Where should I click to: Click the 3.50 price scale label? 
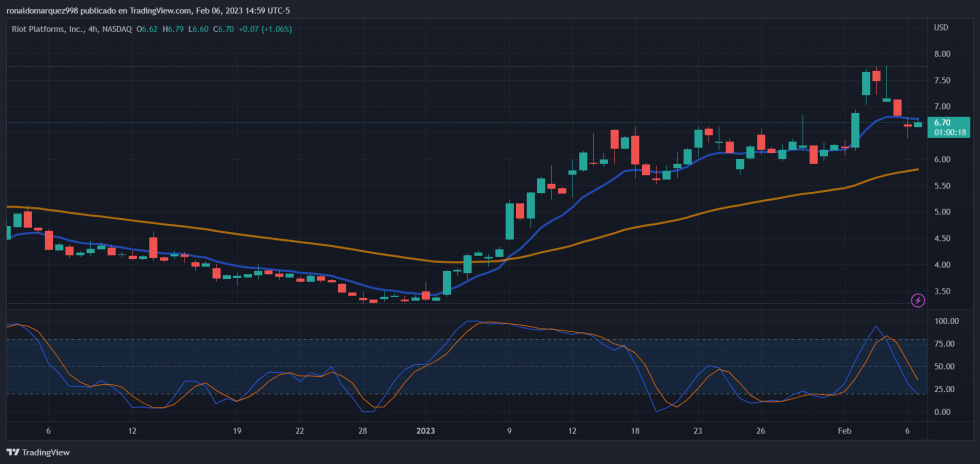tap(941, 292)
